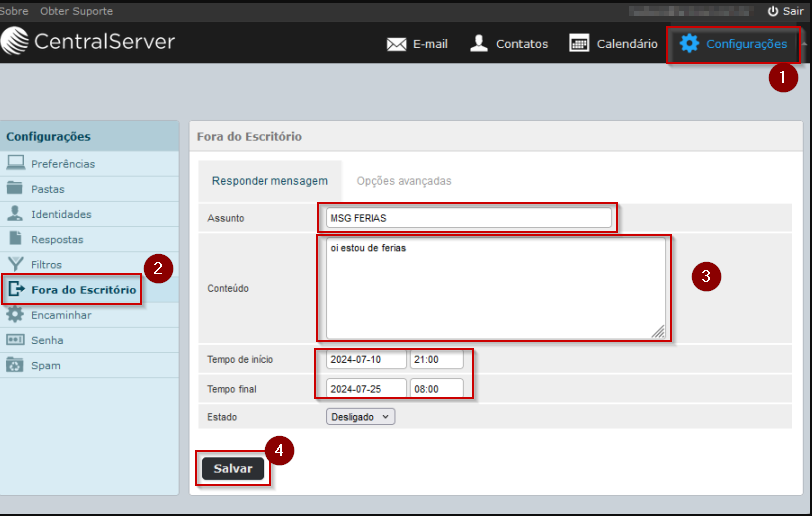Click the Obter Suporte link
This screenshot has height=516, width=812.
tap(76, 11)
